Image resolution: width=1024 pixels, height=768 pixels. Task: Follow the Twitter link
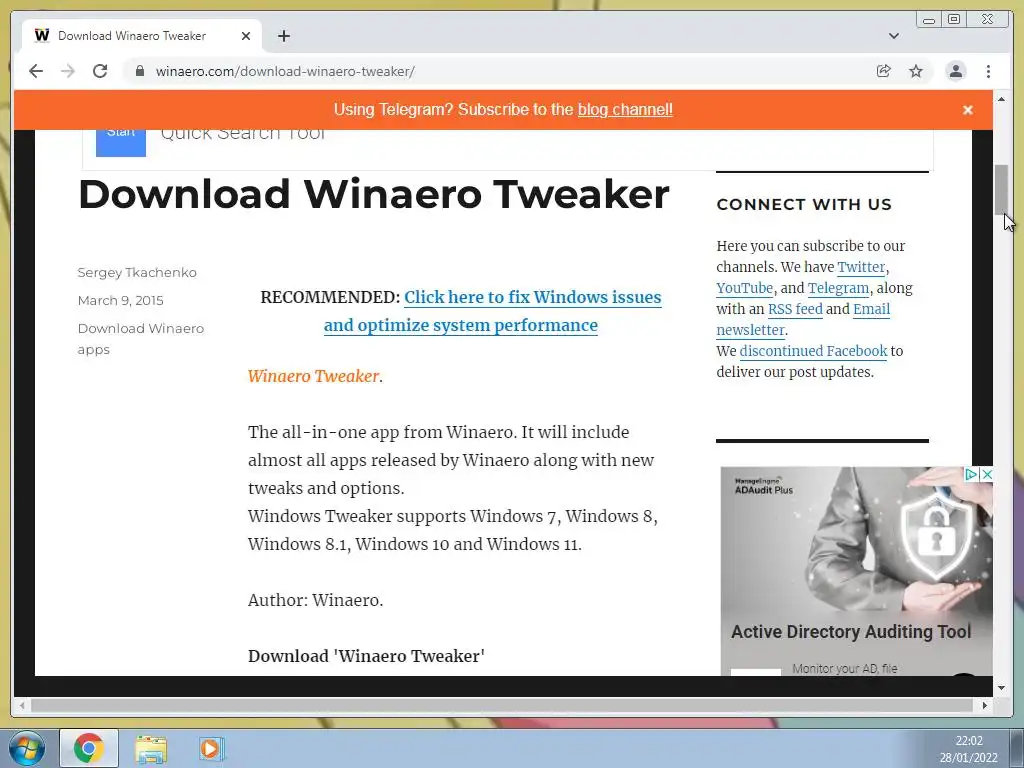(x=861, y=267)
